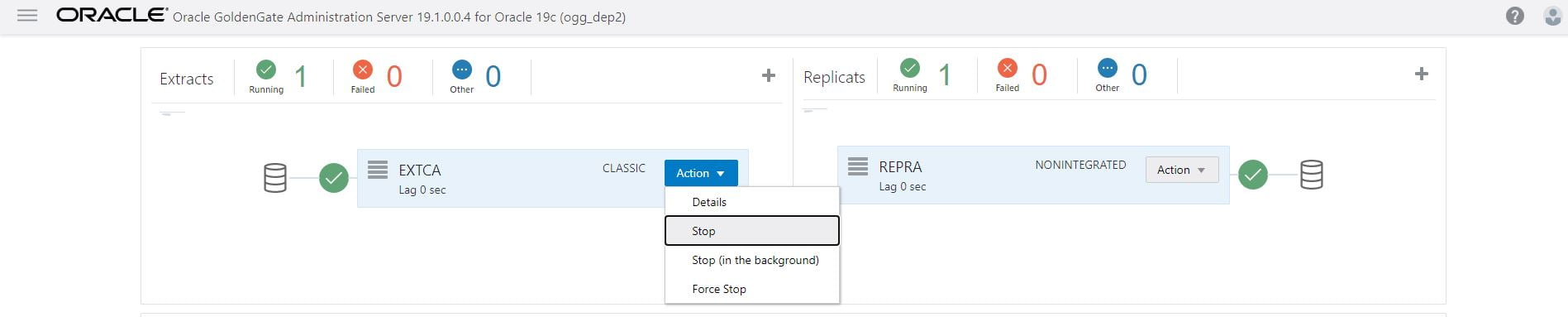Choose Stop (in the background) option

pyautogui.click(x=752, y=260)
